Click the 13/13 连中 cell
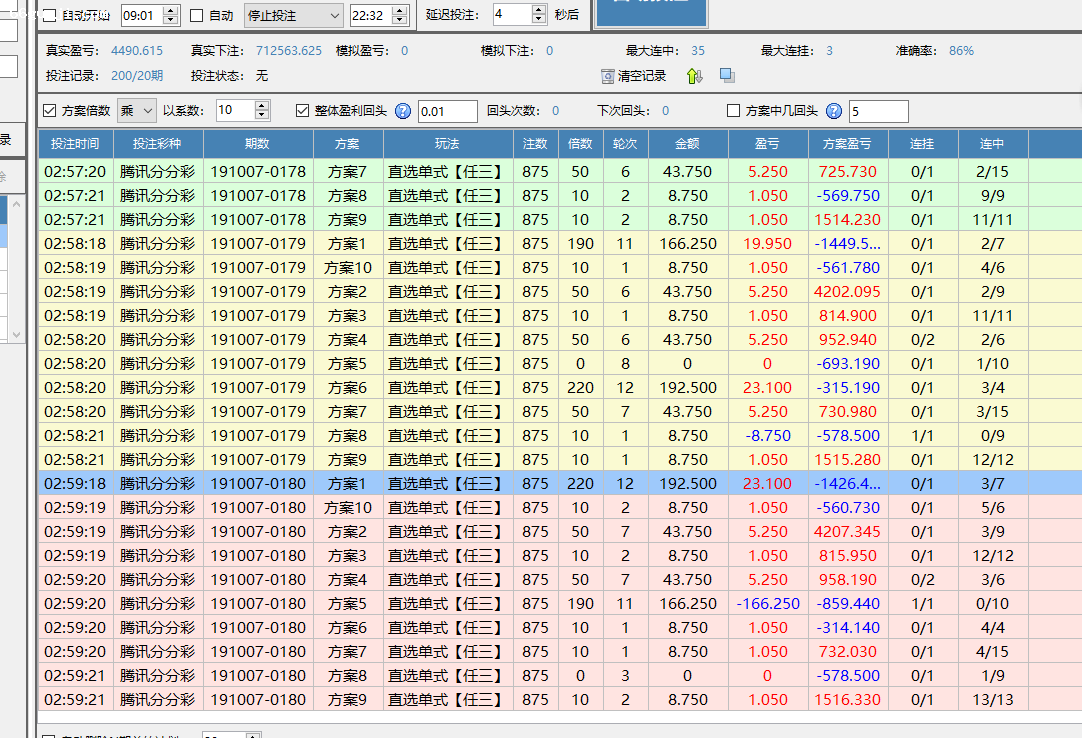Image resolution: width=1082 pixels, height=738 pixels. (x=992, y=699)
